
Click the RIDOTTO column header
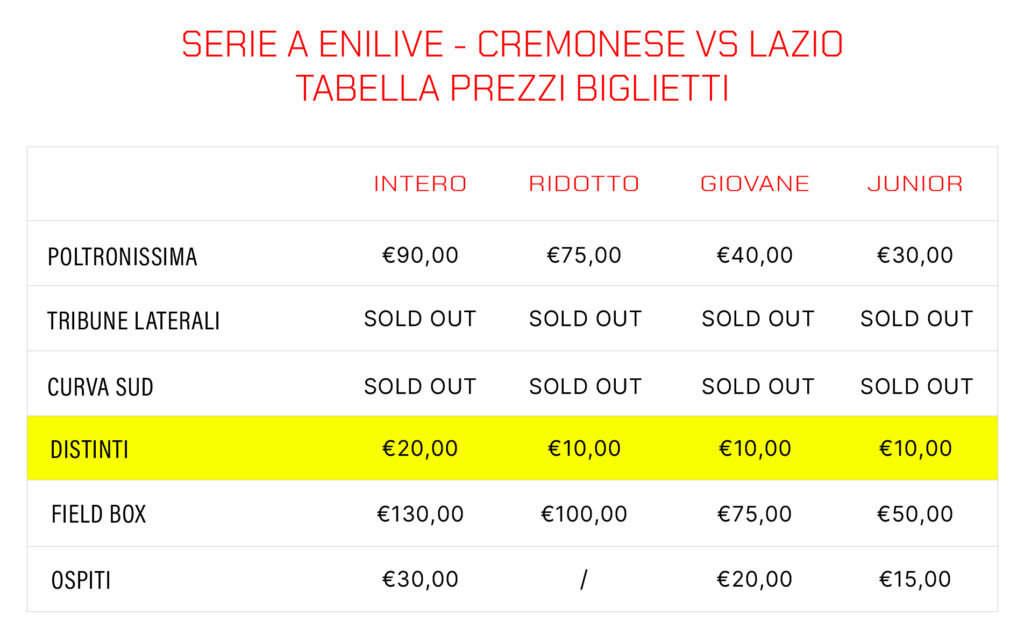[x=584, y=184]
